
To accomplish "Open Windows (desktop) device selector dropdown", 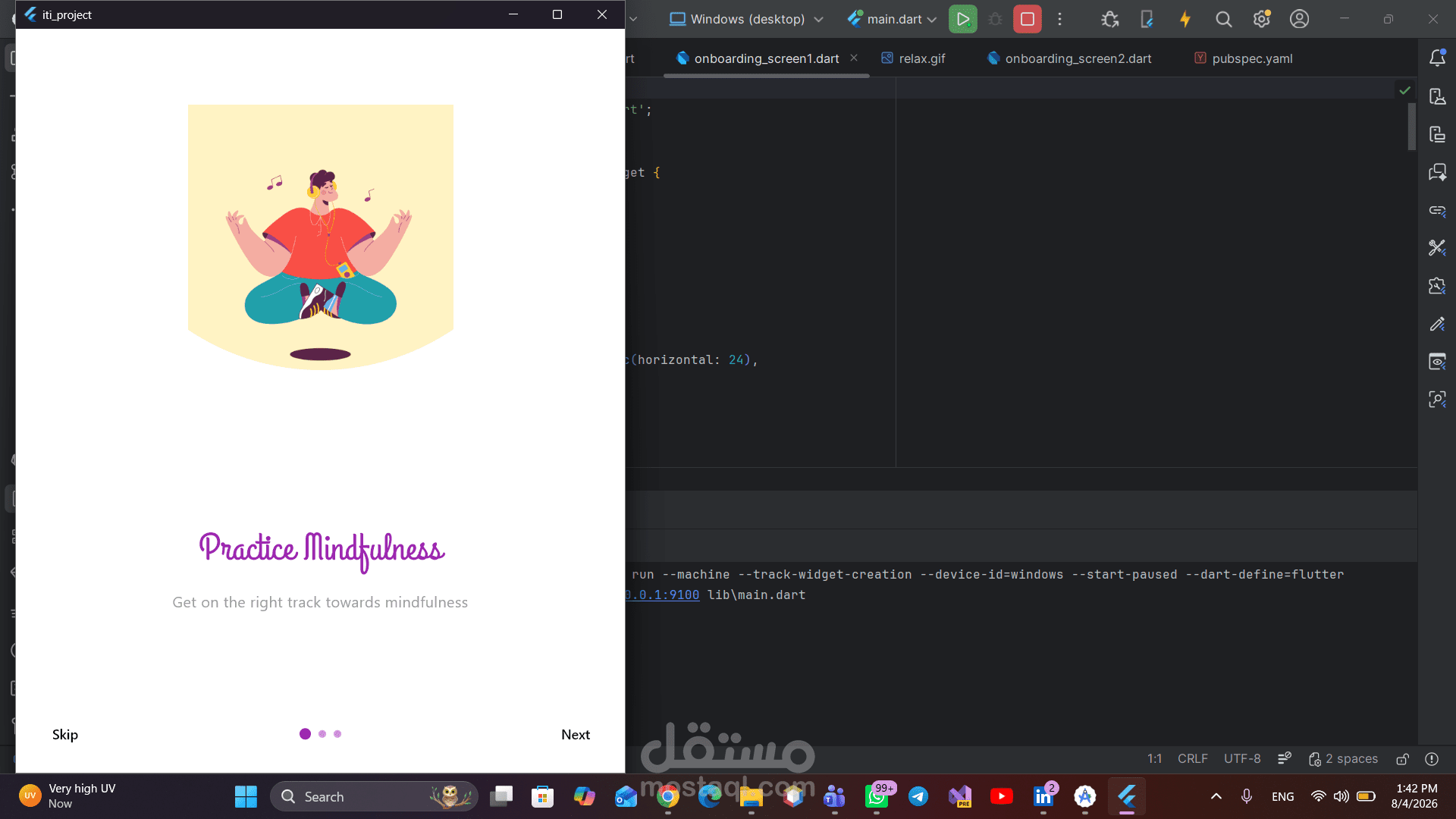I will [x=747, y=19].
